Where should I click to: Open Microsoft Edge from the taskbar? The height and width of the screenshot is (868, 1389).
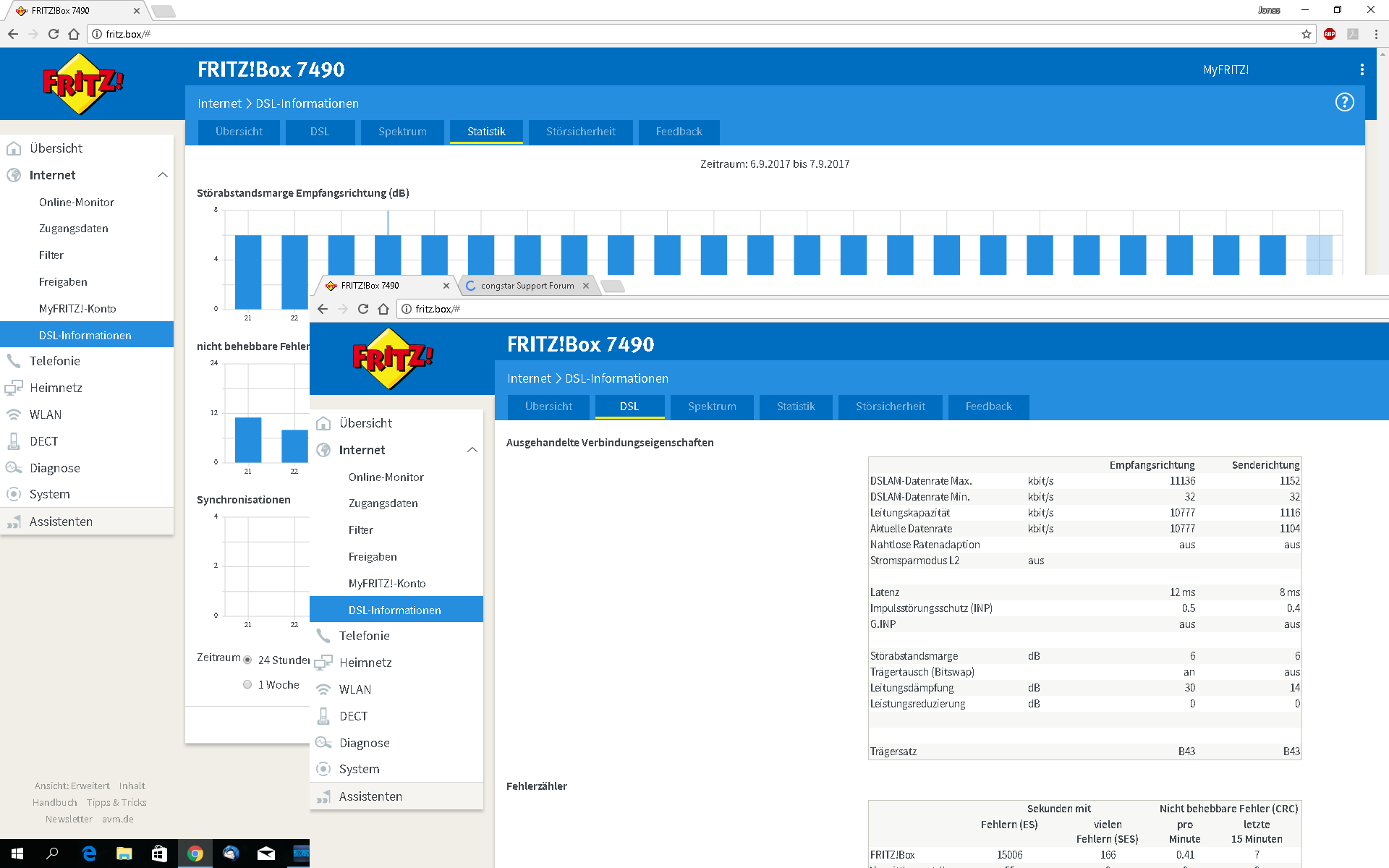click(89, 854)
